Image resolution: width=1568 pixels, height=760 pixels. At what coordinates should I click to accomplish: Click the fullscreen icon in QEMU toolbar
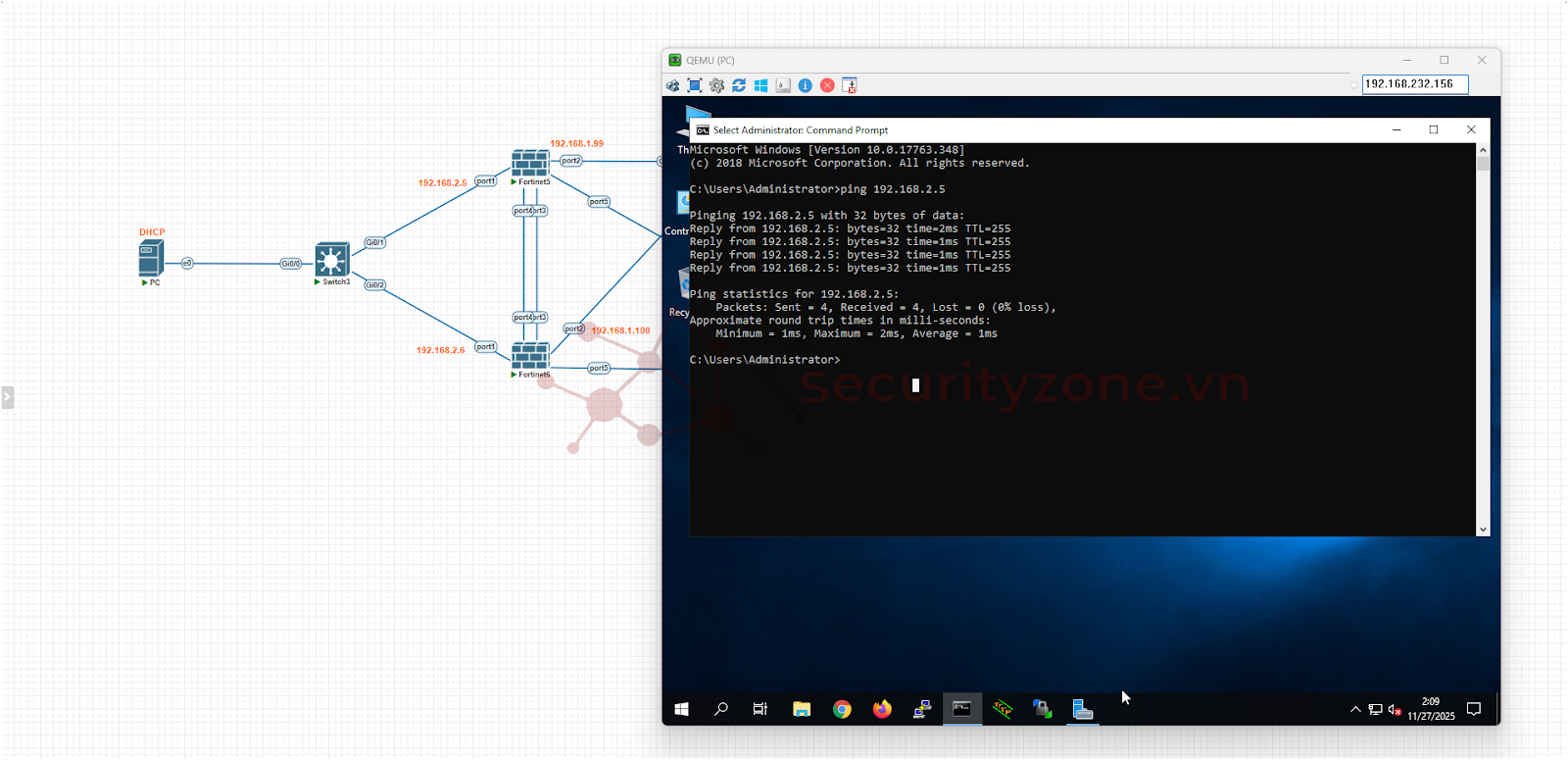[x=695, y=85]
